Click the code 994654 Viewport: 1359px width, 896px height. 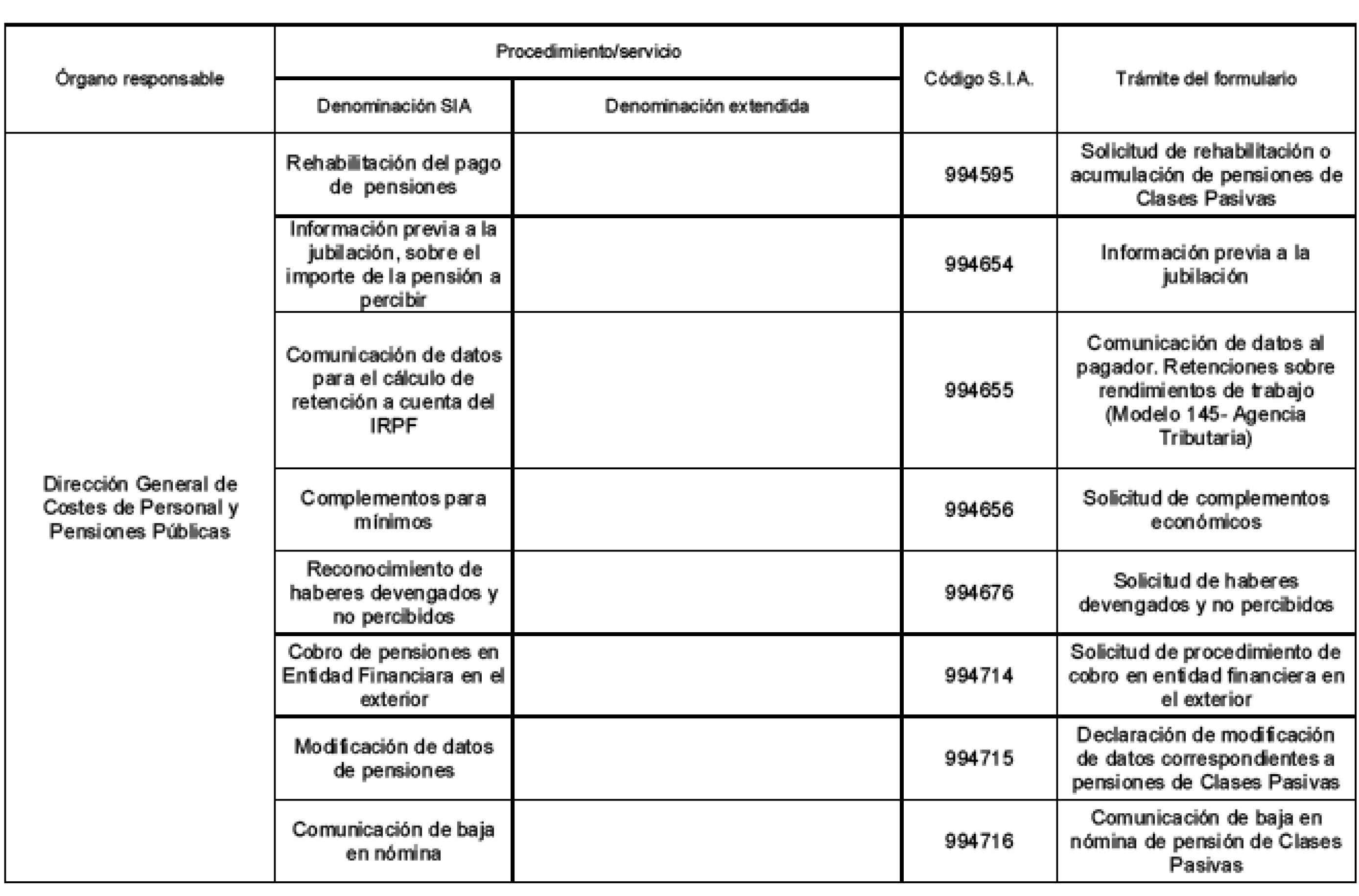979,265
